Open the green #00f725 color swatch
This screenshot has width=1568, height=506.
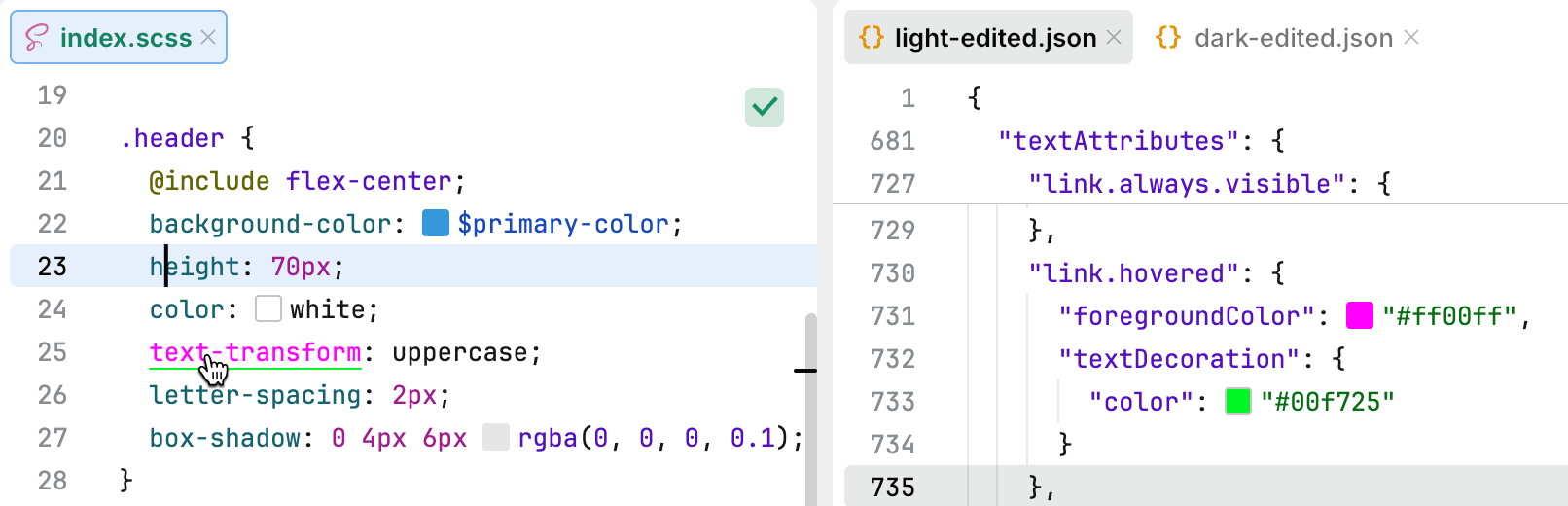pyautogui.click(x=1238, y=401)
